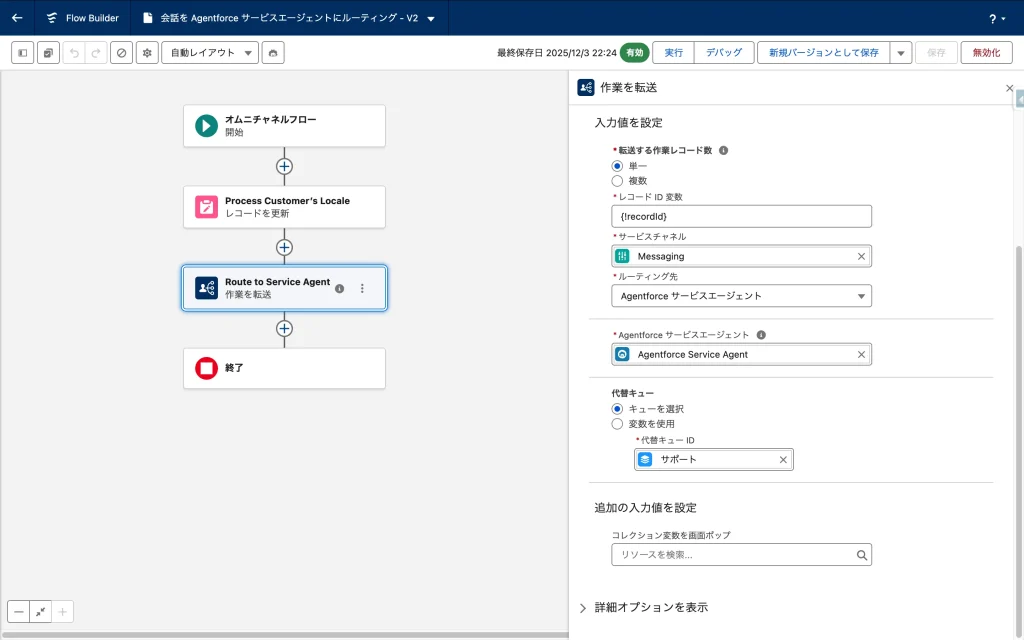The width and height of the screenshot is (1024, 640).
Task: Select the 複数 radio button
Action: click(x=617, y=181)
